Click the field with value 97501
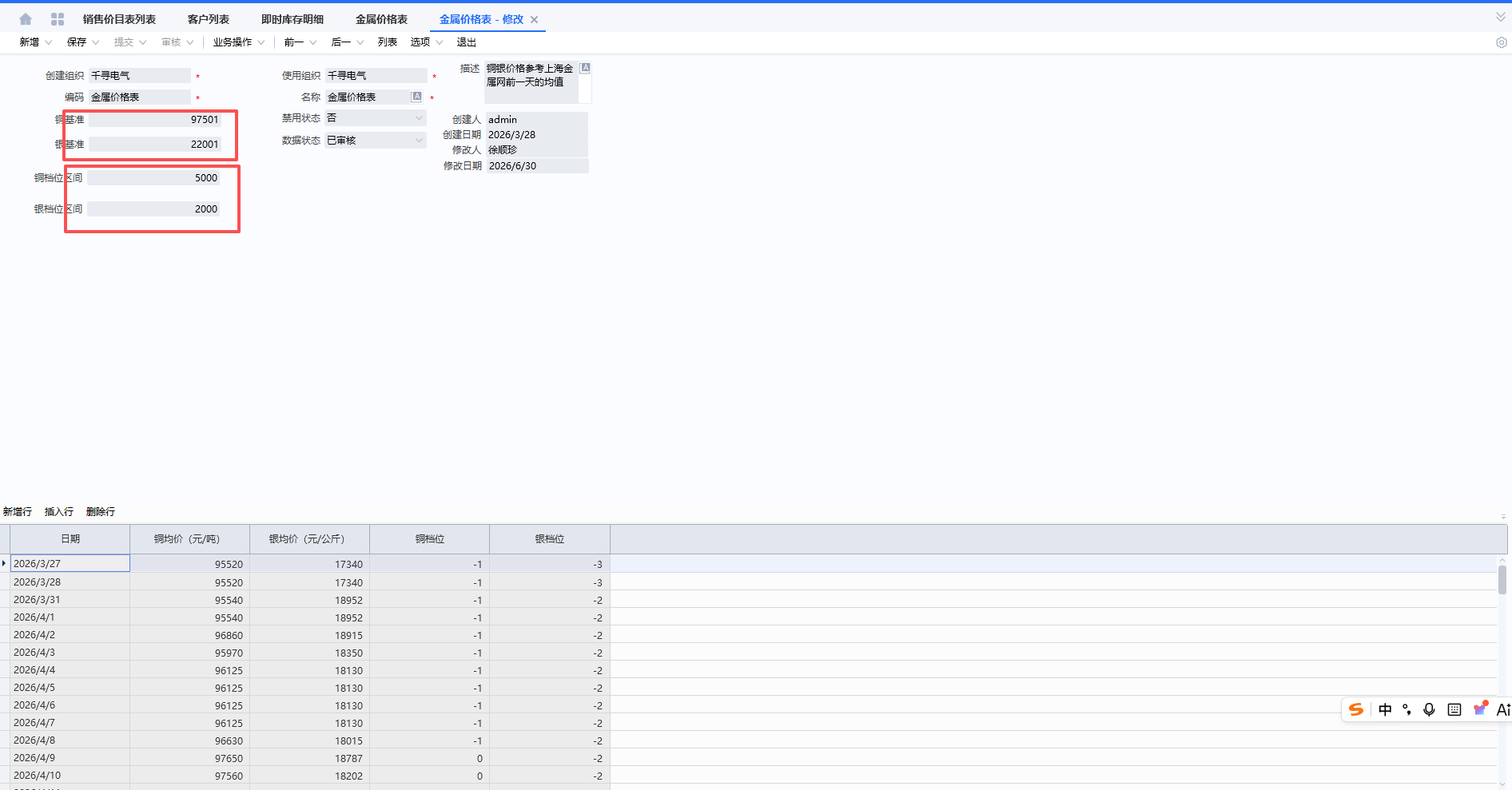 click(154, 120)
